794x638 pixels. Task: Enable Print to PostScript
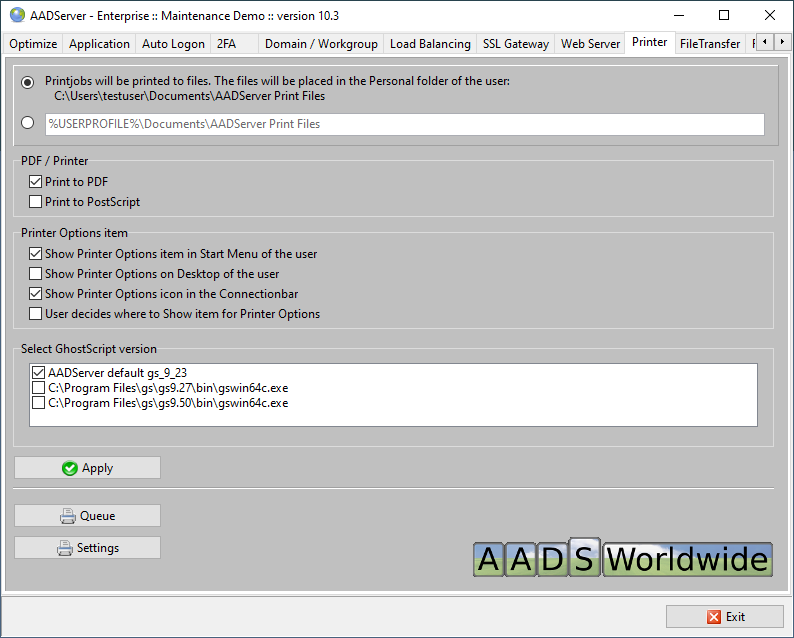tap(37, 202)
